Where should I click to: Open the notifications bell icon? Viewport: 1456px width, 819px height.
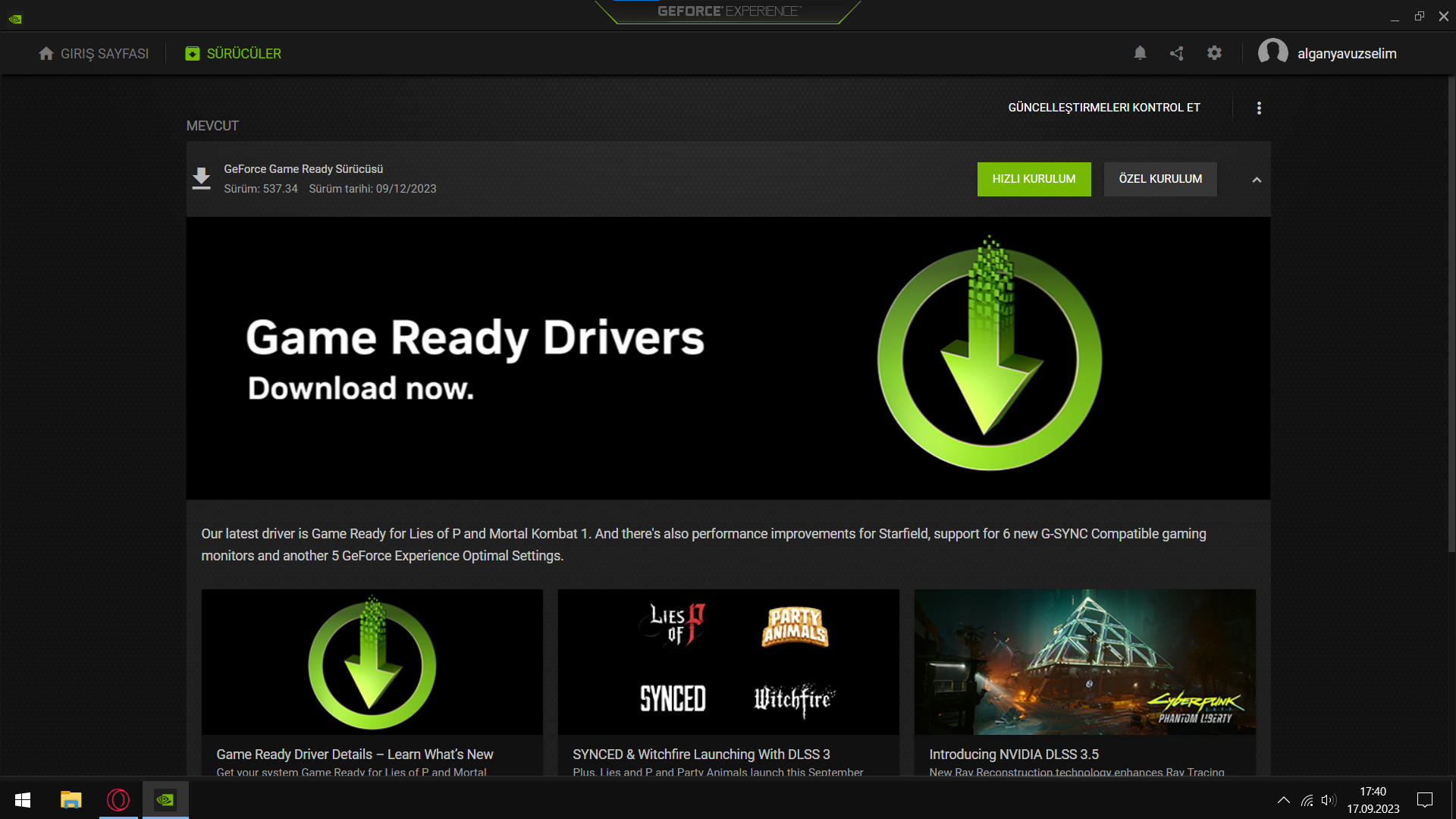tap(1140, 53)
